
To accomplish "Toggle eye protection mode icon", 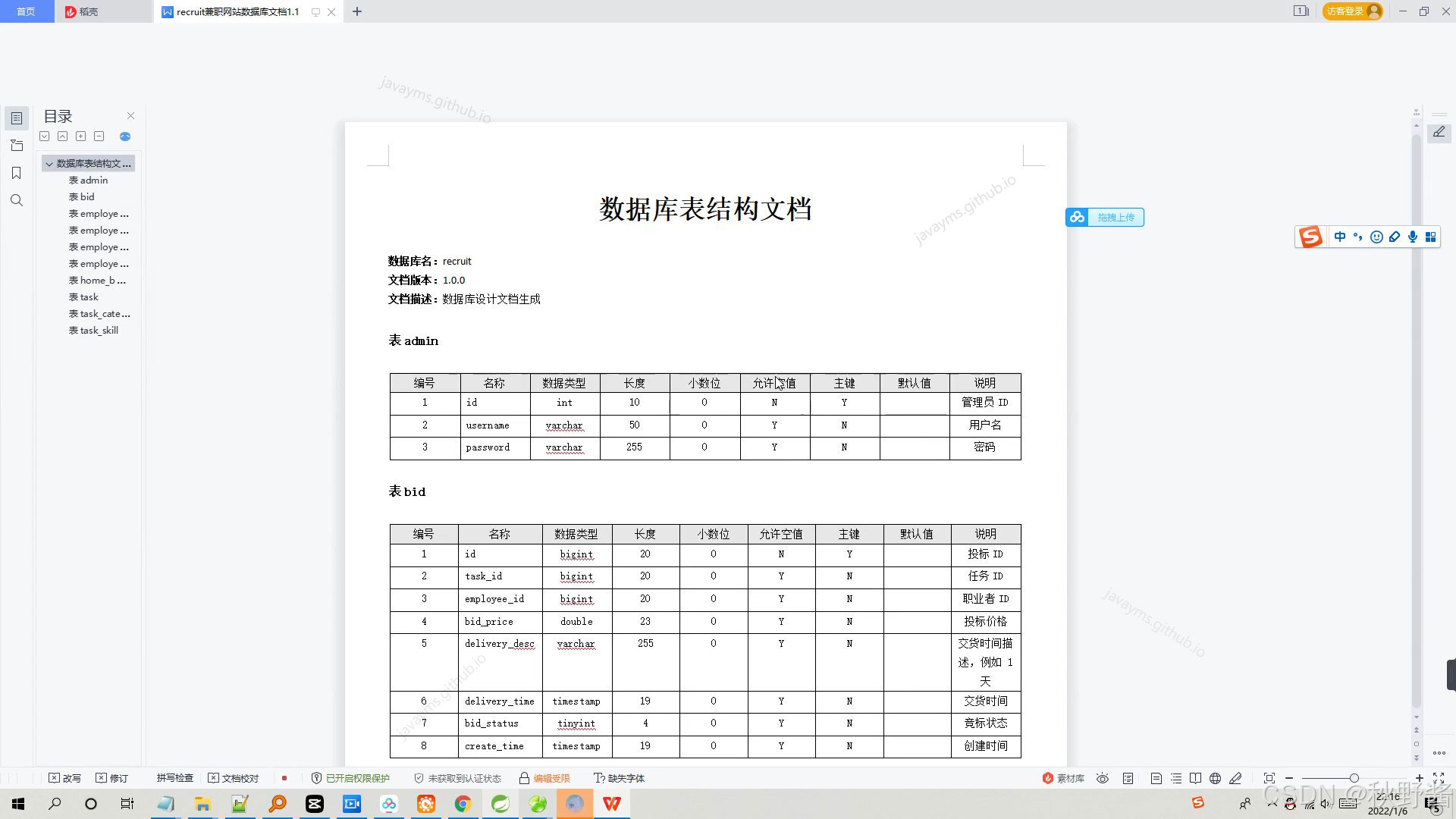I will (x=1103, y=778).
